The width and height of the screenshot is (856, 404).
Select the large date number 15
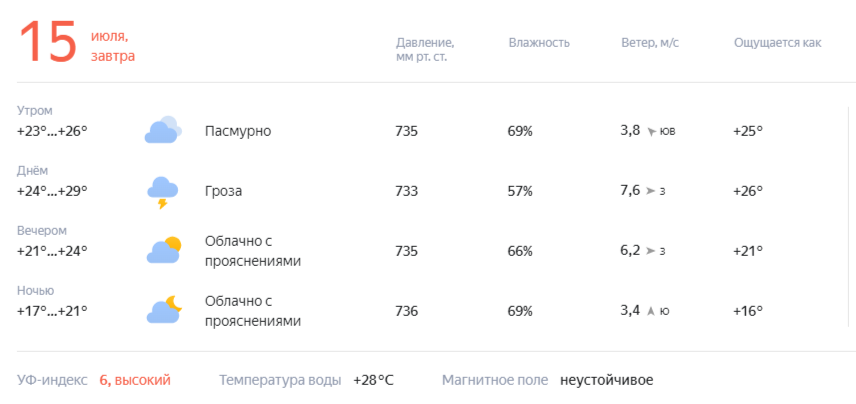47,42
